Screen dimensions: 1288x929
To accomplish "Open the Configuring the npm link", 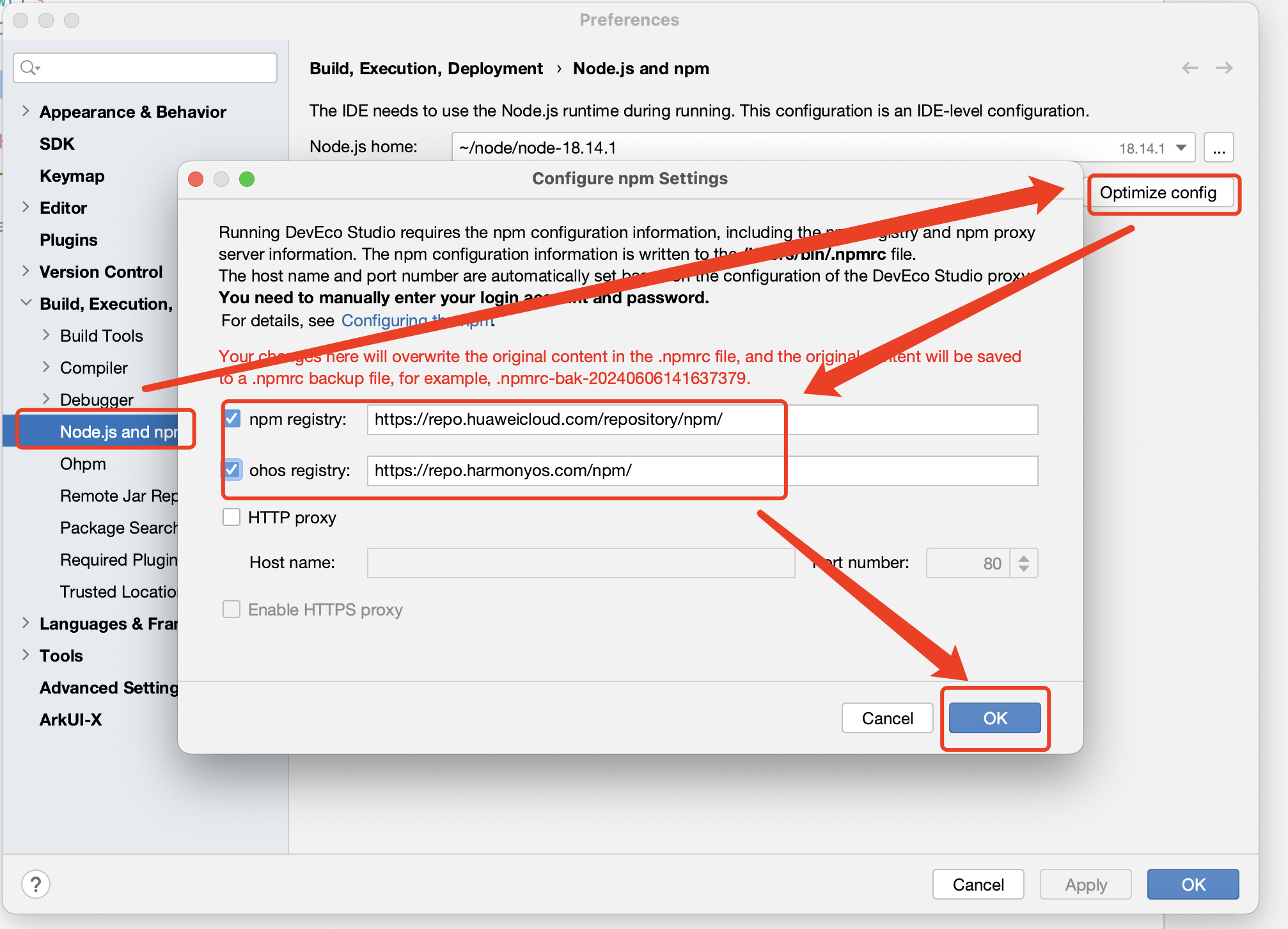I will click(x=418, y=321).
